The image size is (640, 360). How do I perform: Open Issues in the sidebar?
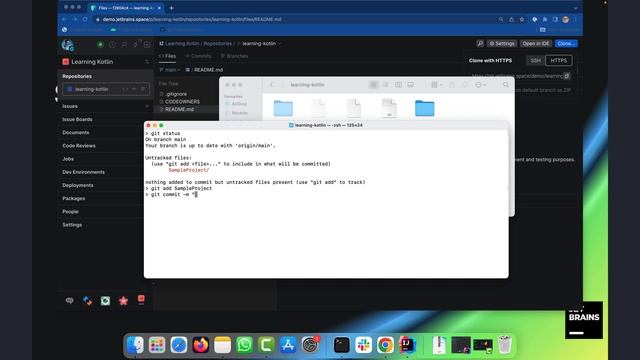tap(70, 106)
